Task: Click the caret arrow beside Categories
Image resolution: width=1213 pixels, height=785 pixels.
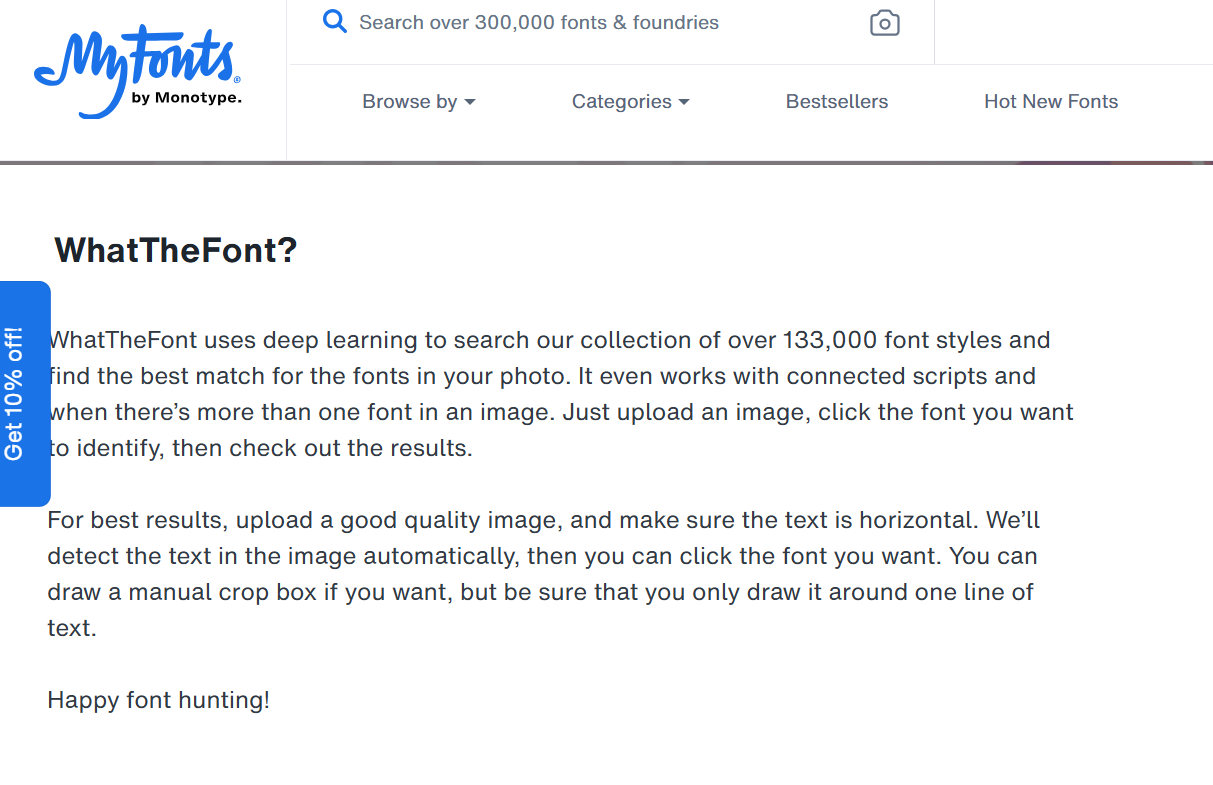Action: pos(684,102)
